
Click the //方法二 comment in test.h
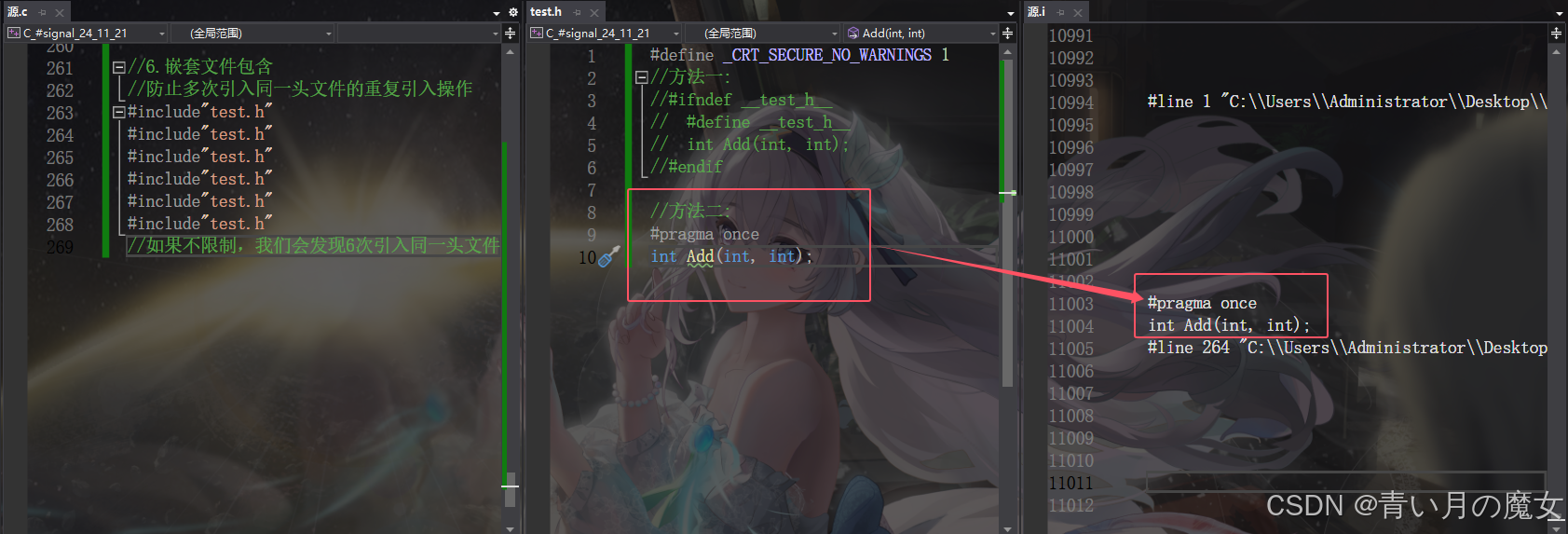[x=690, y=212]
